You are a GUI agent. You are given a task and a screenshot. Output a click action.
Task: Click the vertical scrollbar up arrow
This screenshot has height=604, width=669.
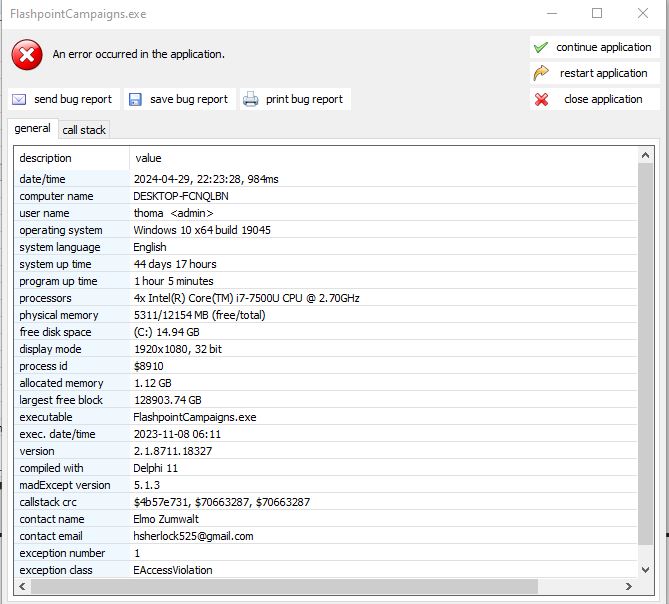point(646,155)
